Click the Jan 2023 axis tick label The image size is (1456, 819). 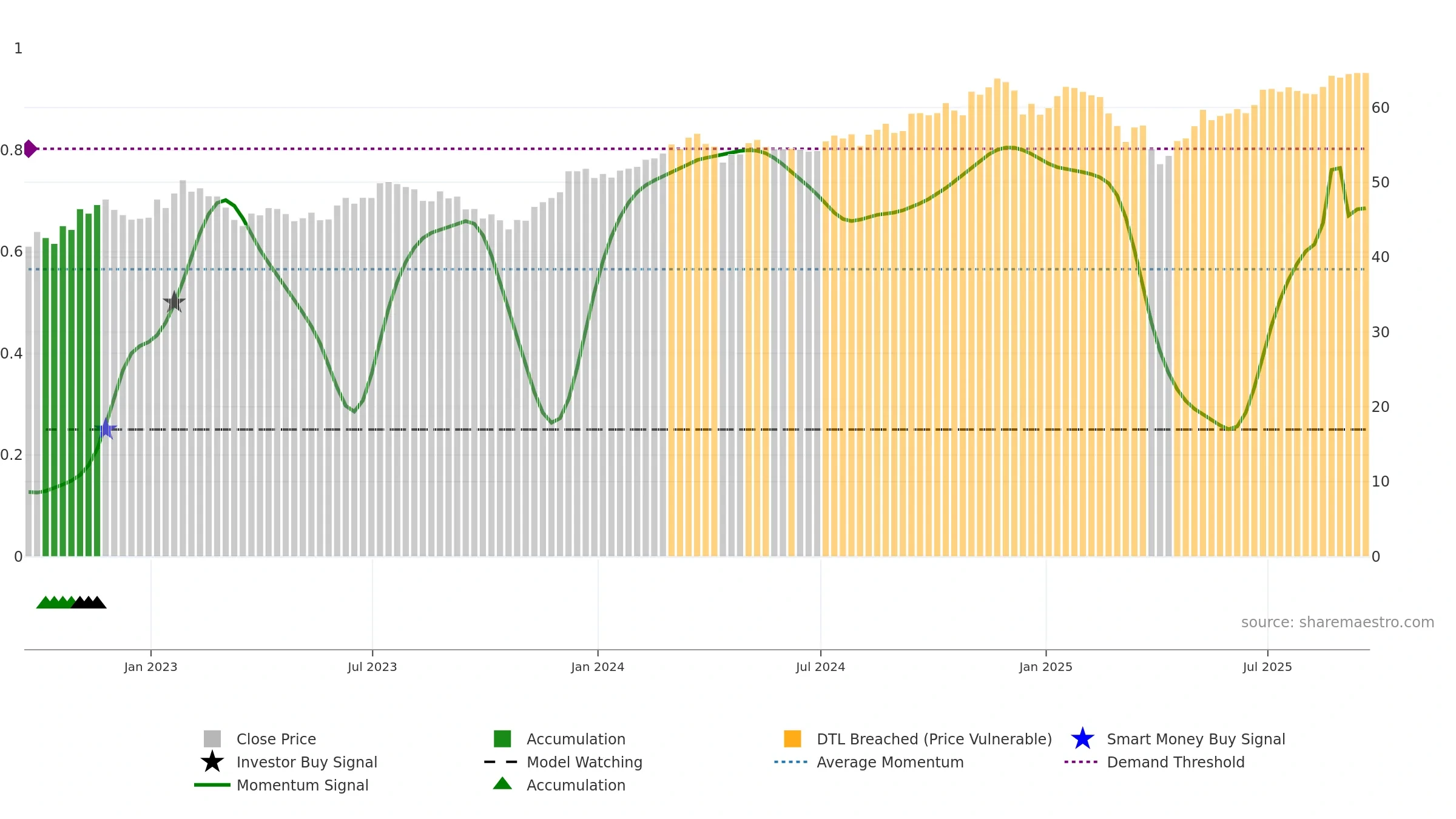[150, 667]
